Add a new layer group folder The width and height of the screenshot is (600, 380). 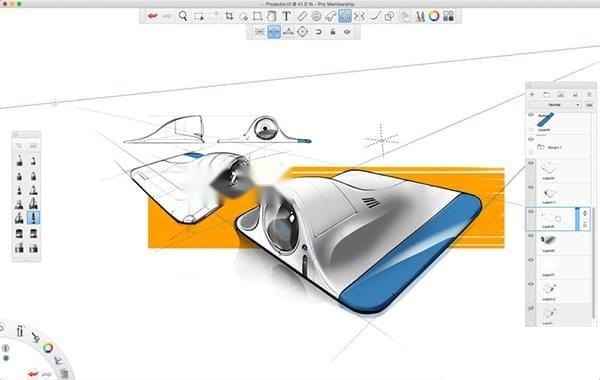click(x=546, y=94)
